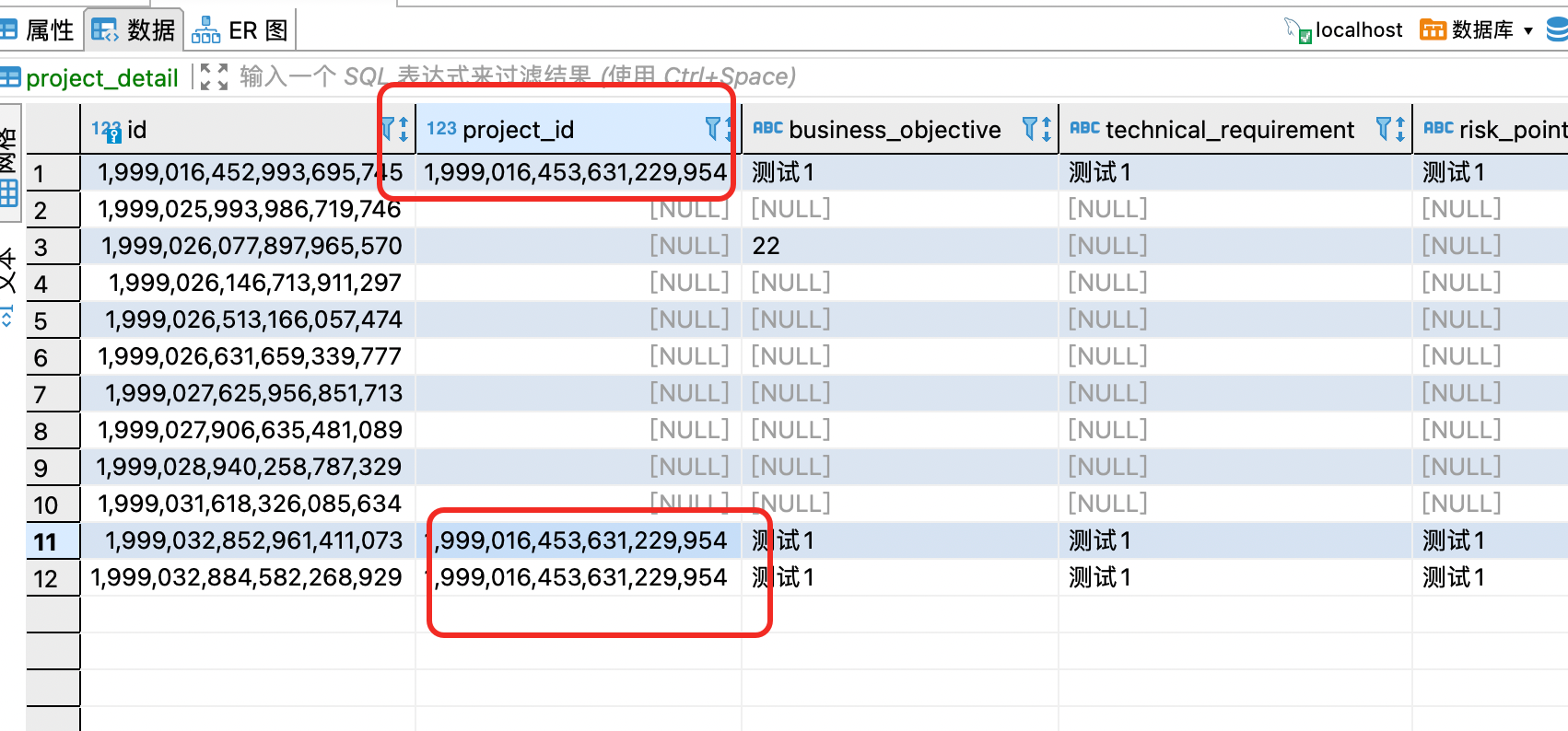The height and width of the screenshot is (731, 1568).
Task: Click the sort arrows in business_objective header
Action: (x=1047, y=129)
